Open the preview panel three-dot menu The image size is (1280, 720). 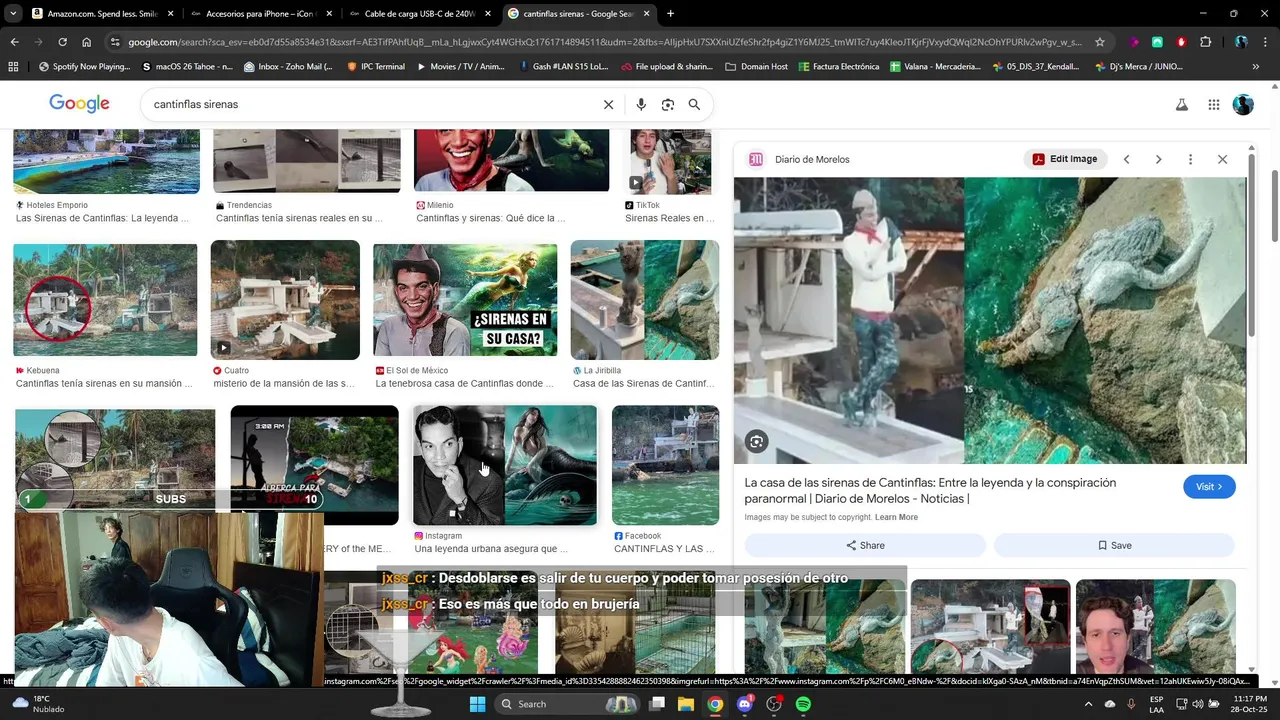pyautogui.click(x=1190, y=159)
